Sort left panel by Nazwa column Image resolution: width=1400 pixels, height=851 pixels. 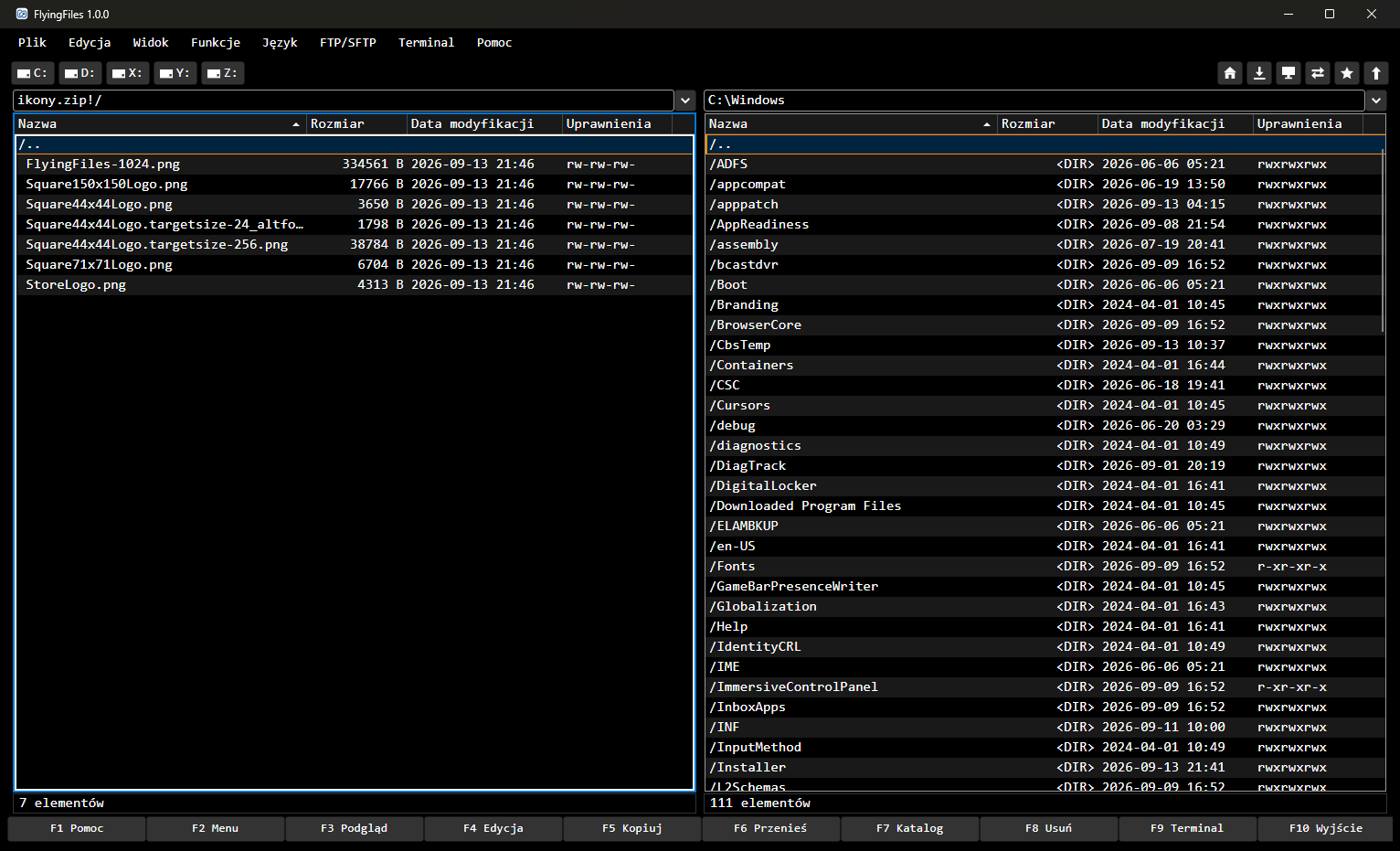(160, 123)
